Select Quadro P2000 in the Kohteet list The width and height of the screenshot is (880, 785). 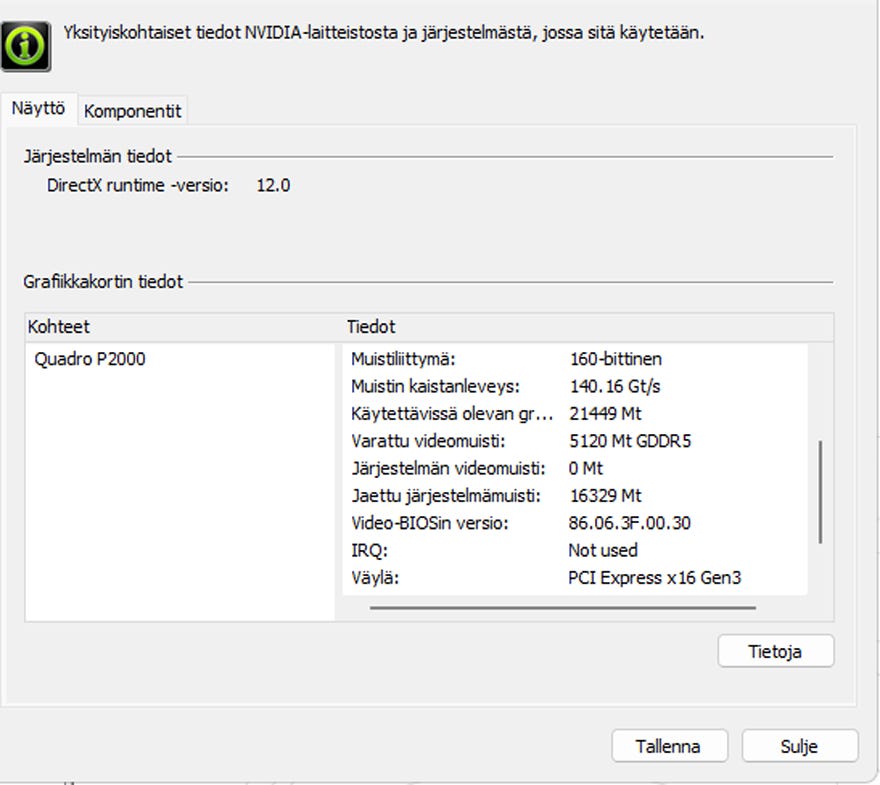[x=90, y=359]
